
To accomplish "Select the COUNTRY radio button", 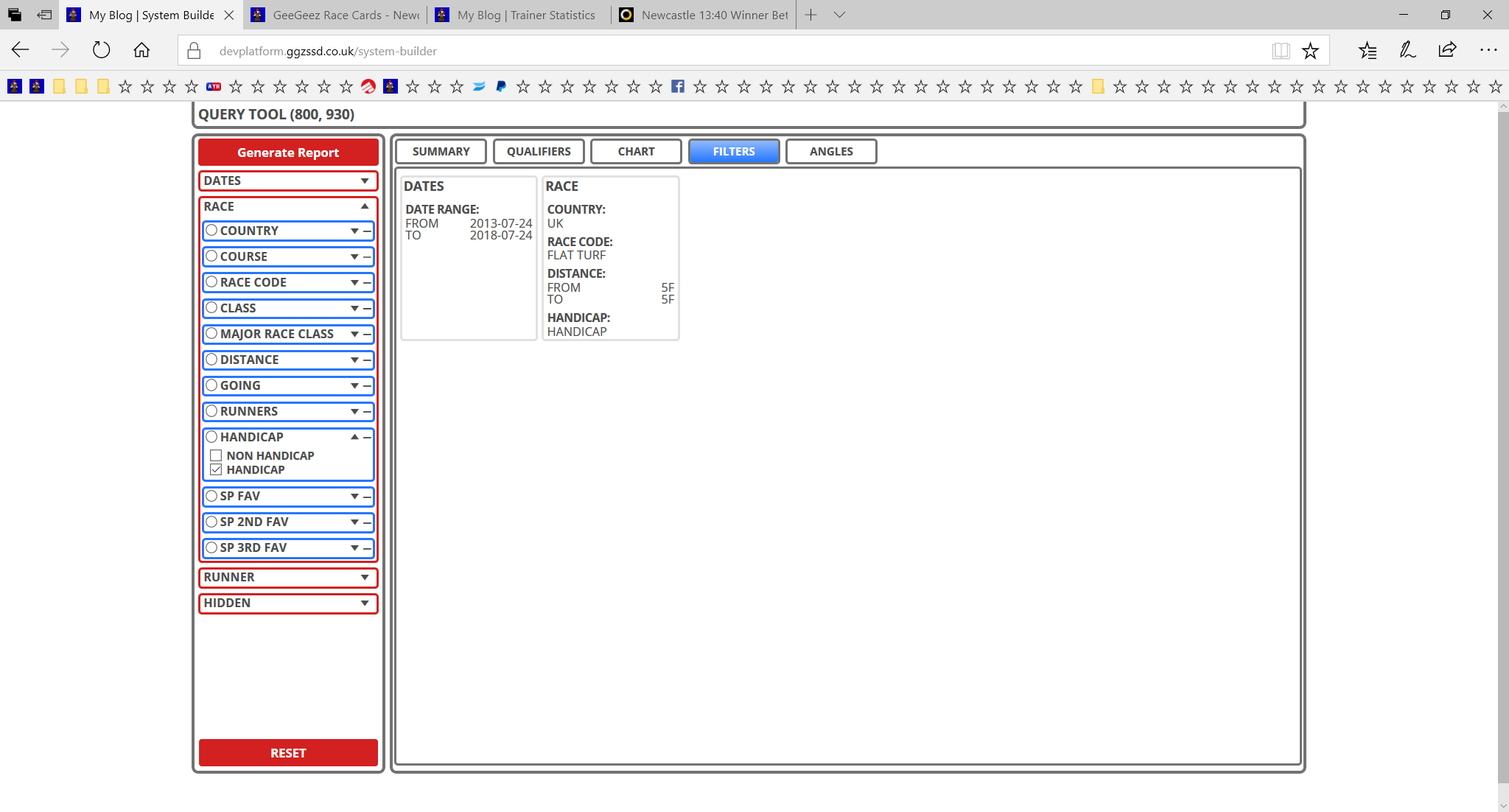I will point(211,231).
